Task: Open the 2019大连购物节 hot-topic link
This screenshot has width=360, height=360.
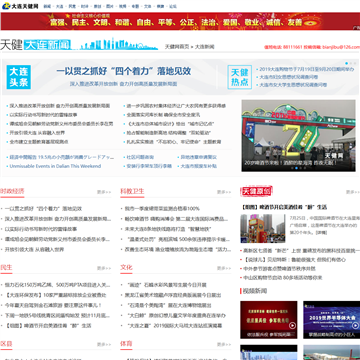Action: (307, 70)
